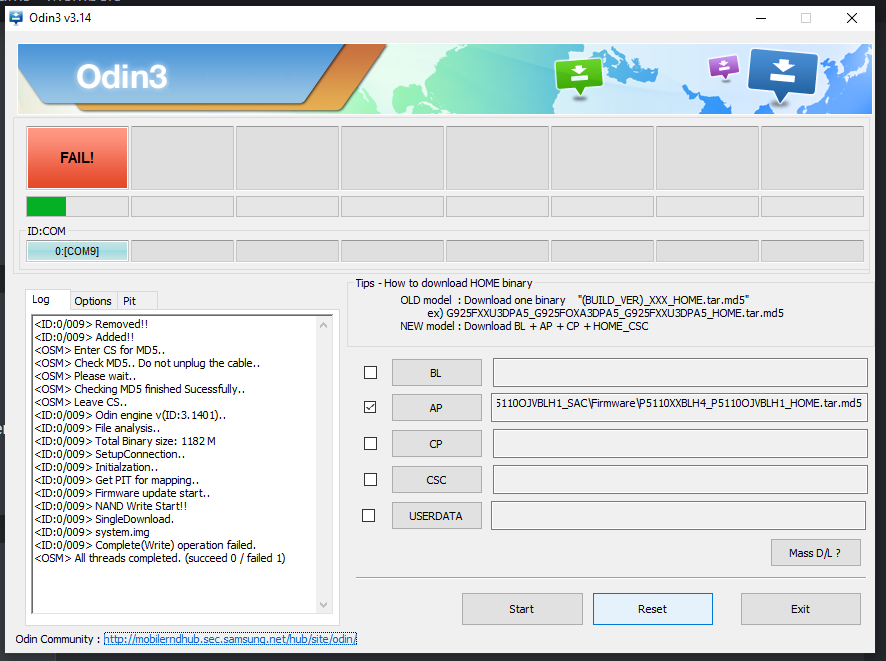Click the blue download icon on banner
Screen dimensions: 886x661
[x=783, y=76]
